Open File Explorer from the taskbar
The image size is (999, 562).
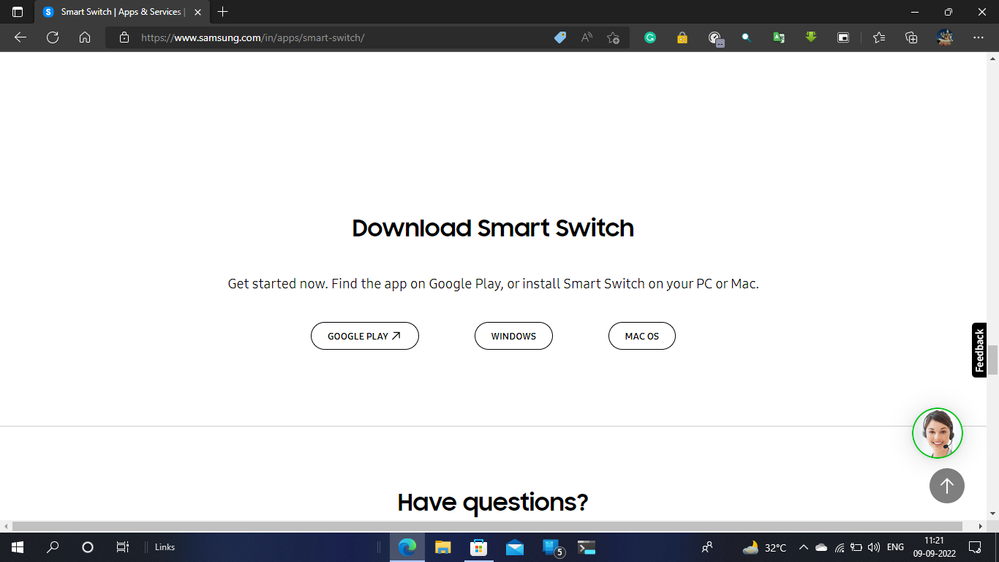coord(443,547)
